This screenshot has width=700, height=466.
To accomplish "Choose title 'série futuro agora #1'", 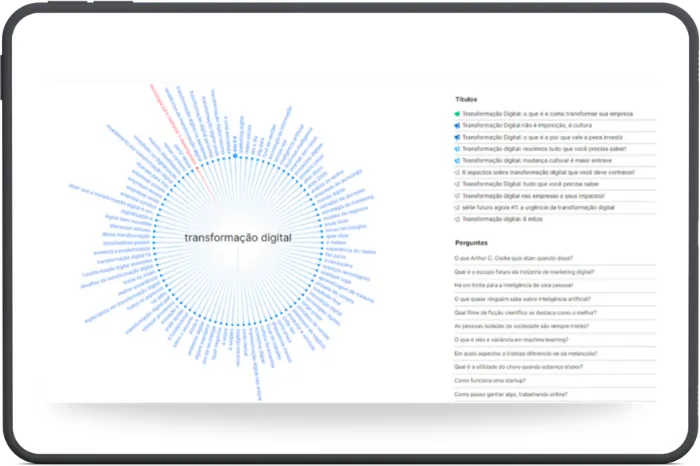I will click(538, 208).
